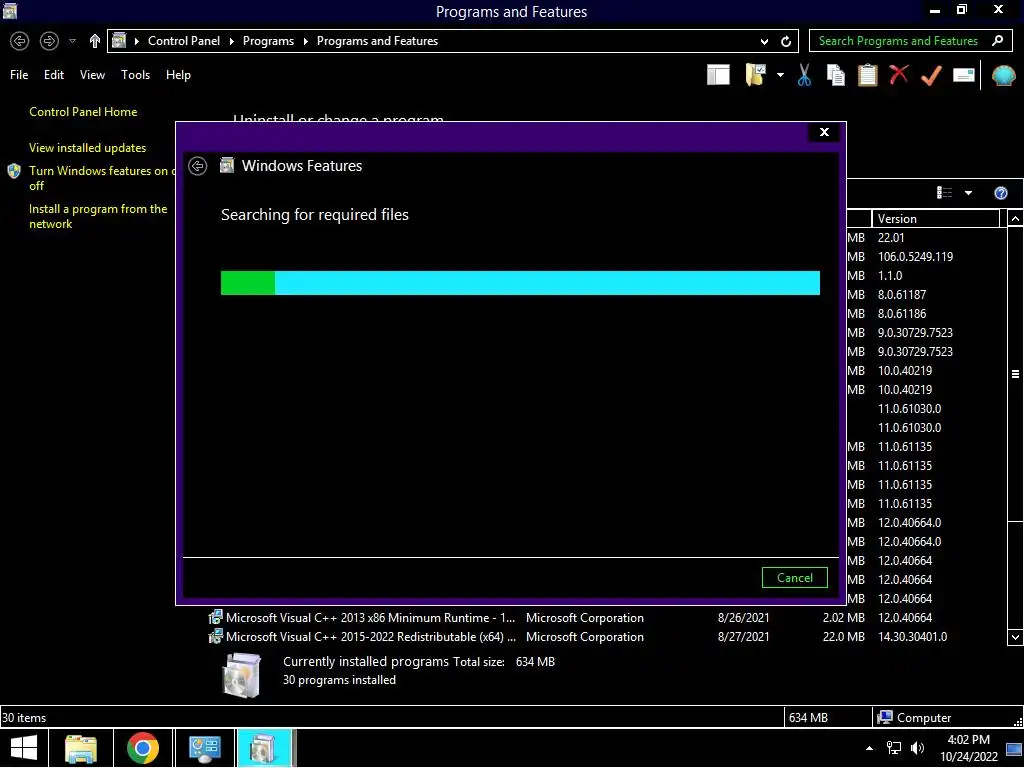Show hidden tray icons arrow

coord(869,748)
